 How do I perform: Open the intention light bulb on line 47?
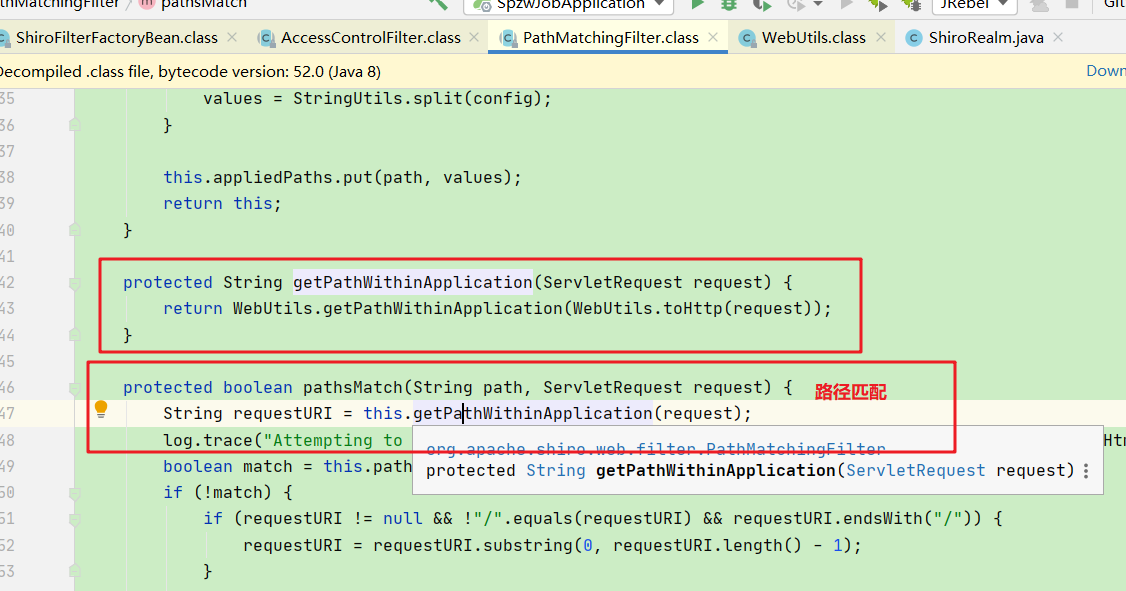point(101,409)
